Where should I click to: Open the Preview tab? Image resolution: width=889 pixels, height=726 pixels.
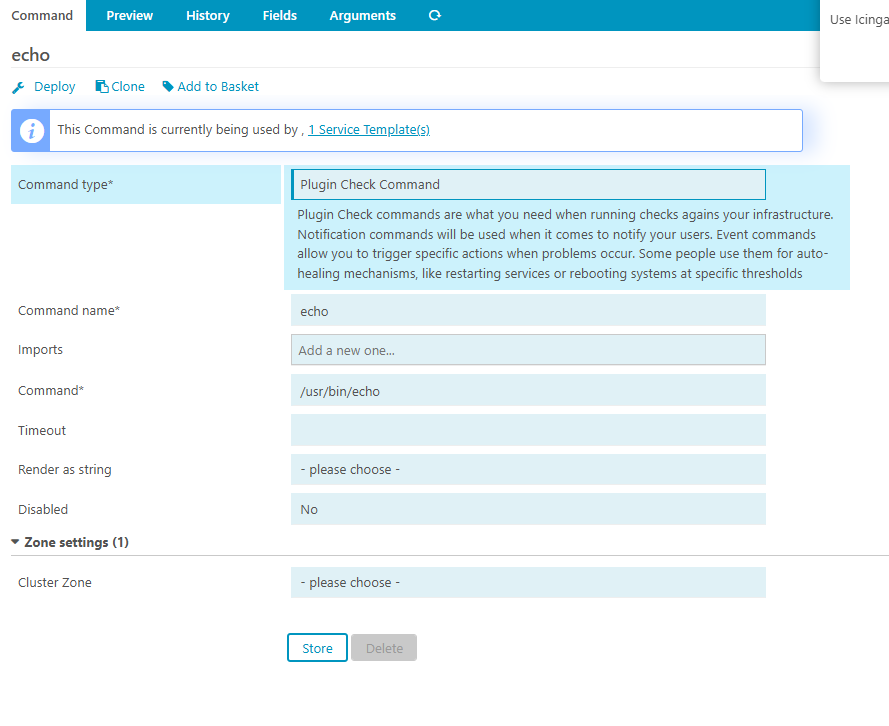(x=130, y=15)
